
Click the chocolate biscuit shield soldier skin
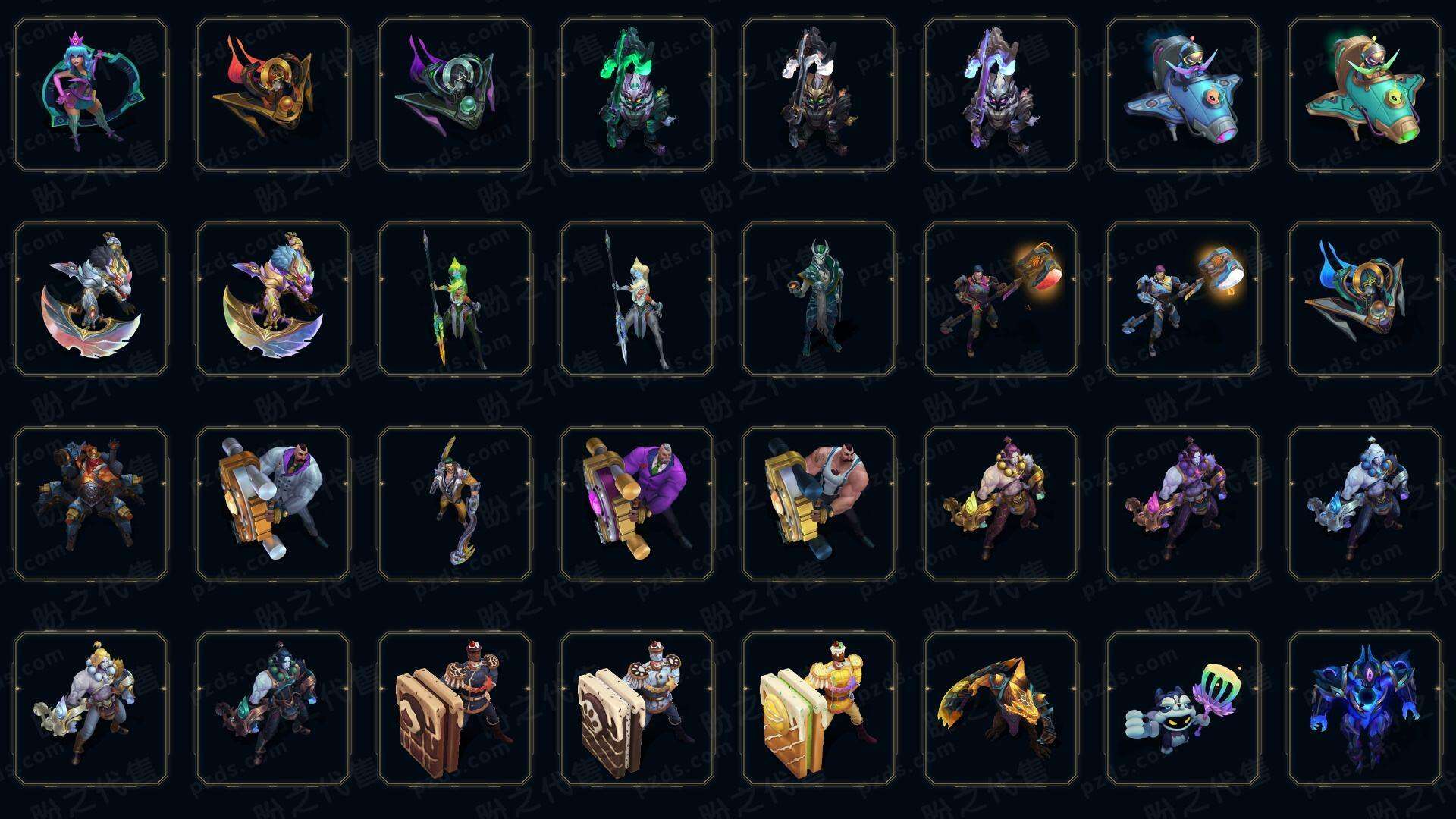tap(455, 708)
